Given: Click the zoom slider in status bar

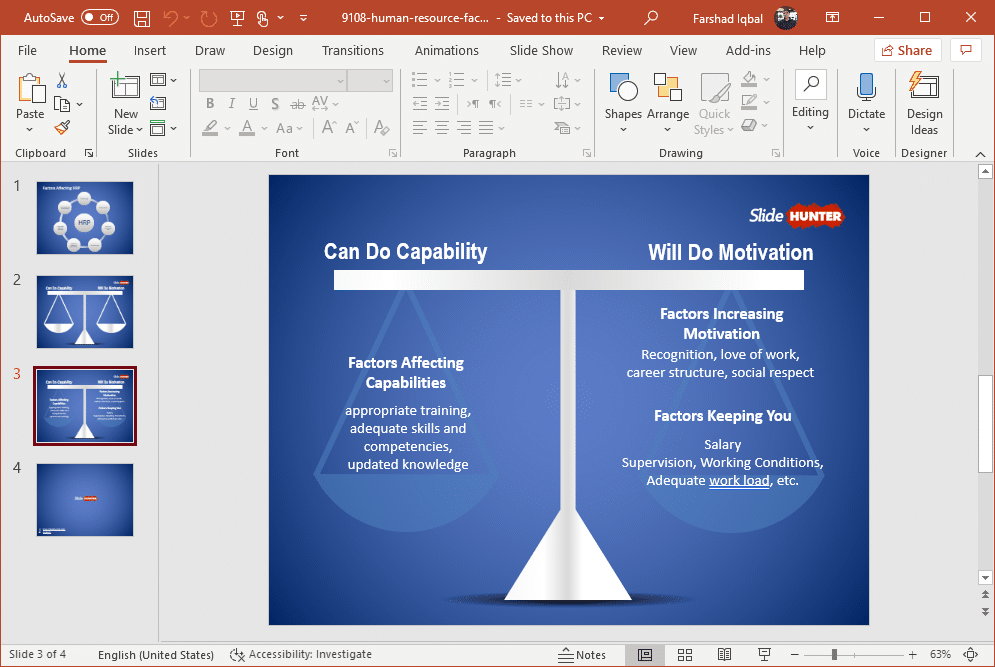Looking at the screenshot, I should point(835,655).
